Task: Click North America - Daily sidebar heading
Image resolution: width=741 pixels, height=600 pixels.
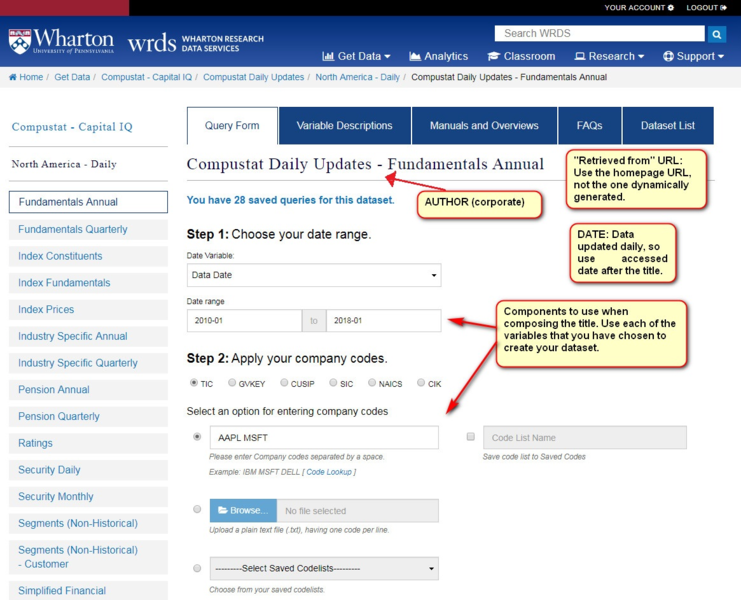Action: [x=64, y=164]
